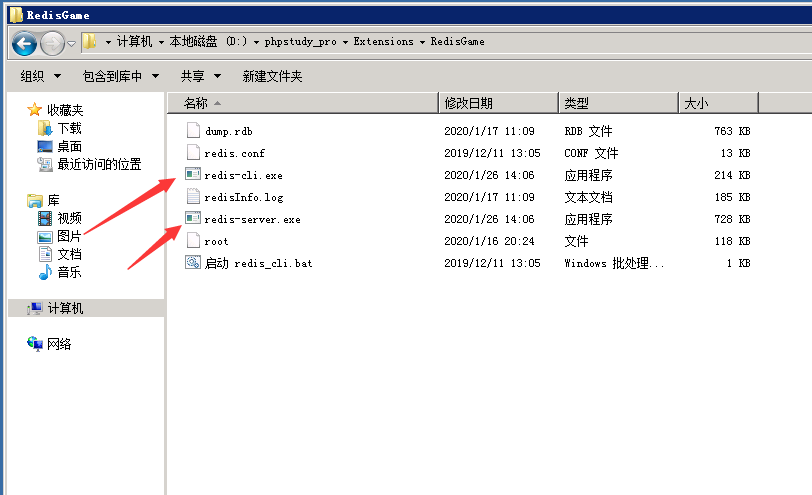Click the 下载 folder icon

click(x=45, y=128)
